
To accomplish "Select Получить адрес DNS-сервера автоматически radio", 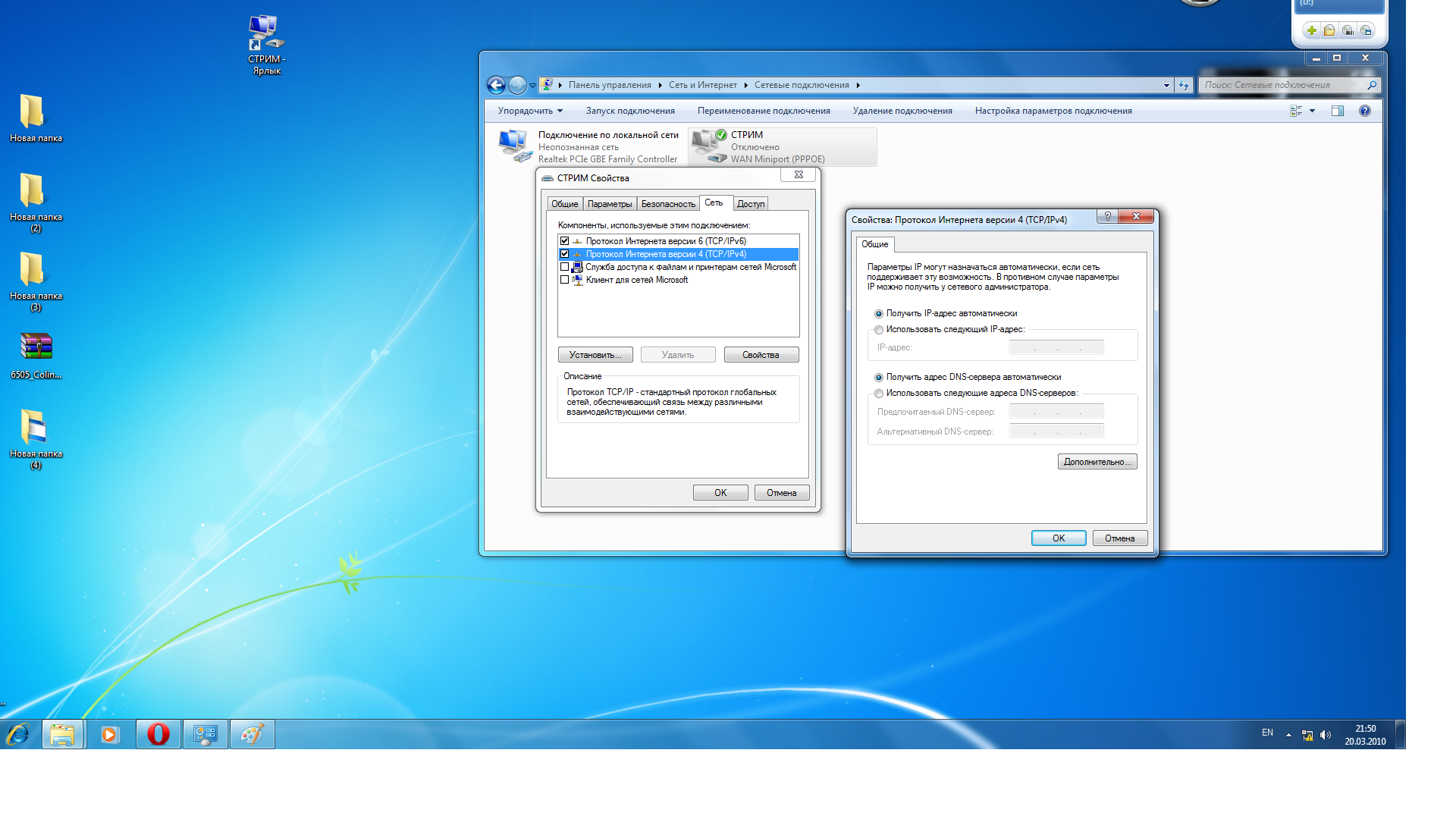I will point(879,377).
